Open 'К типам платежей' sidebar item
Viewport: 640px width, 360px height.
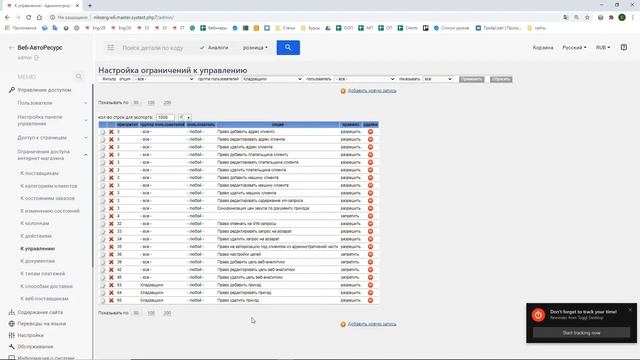pos(42,274)
